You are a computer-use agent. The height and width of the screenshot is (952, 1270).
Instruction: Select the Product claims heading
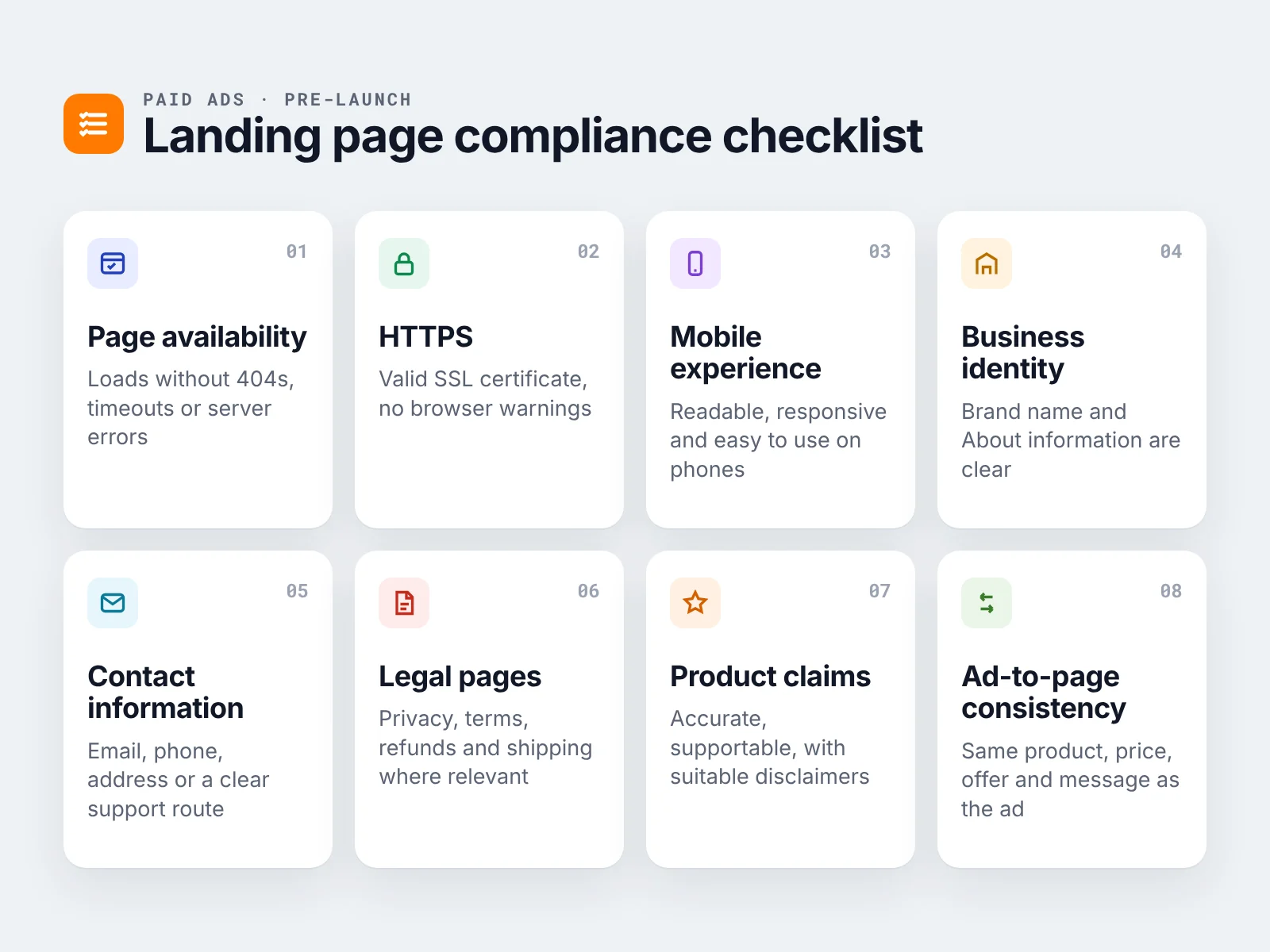coord(770,677)
